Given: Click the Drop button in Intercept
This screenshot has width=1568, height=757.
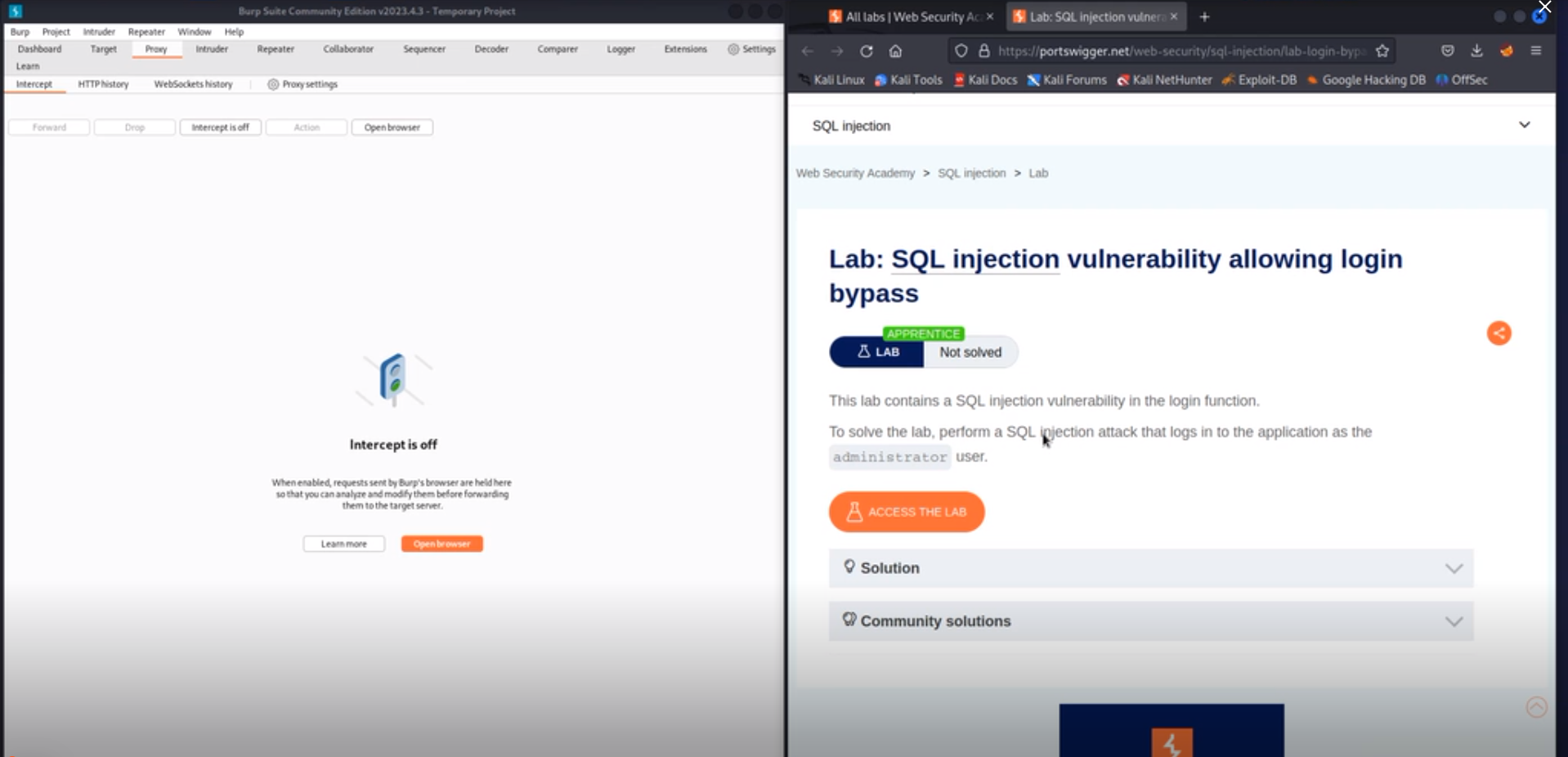Looking at the screenshot, I should (135, 128).
